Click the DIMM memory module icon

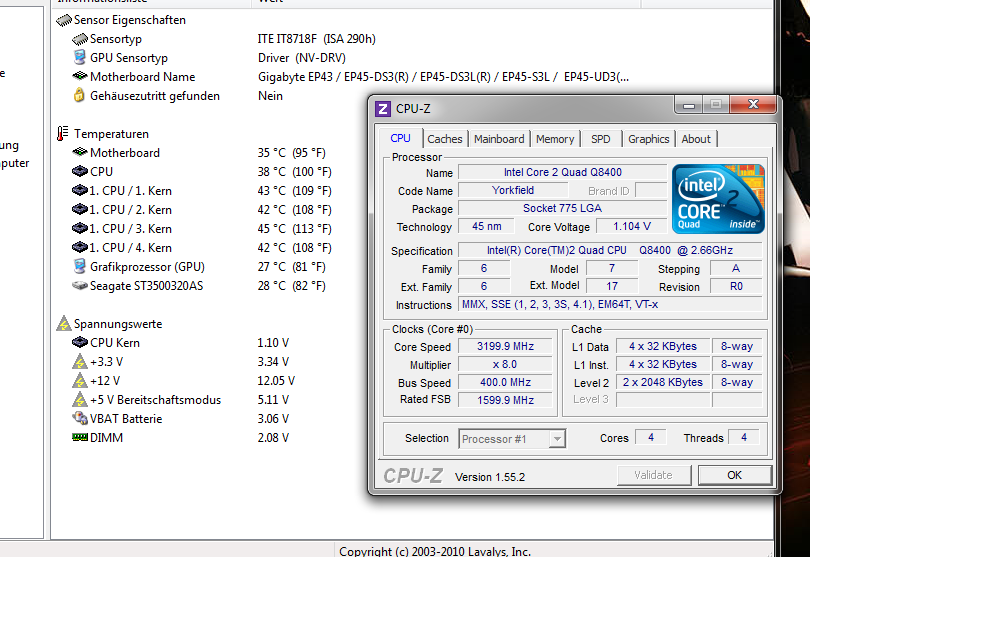80,437
